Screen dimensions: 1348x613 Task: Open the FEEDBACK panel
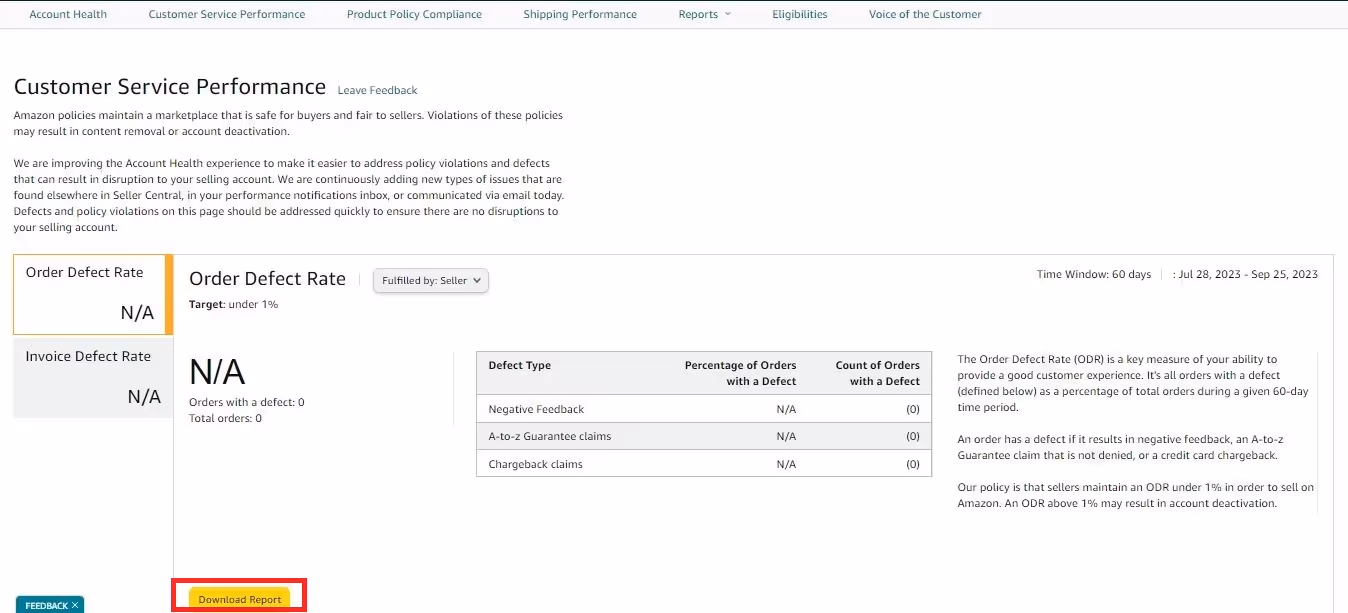click(x=43, y=605)
